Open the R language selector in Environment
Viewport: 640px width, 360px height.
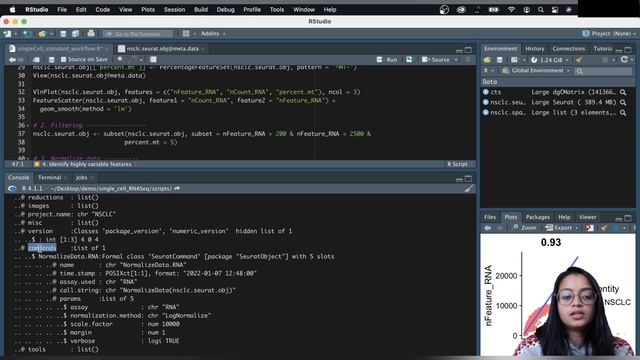click(x=488, y=71)
